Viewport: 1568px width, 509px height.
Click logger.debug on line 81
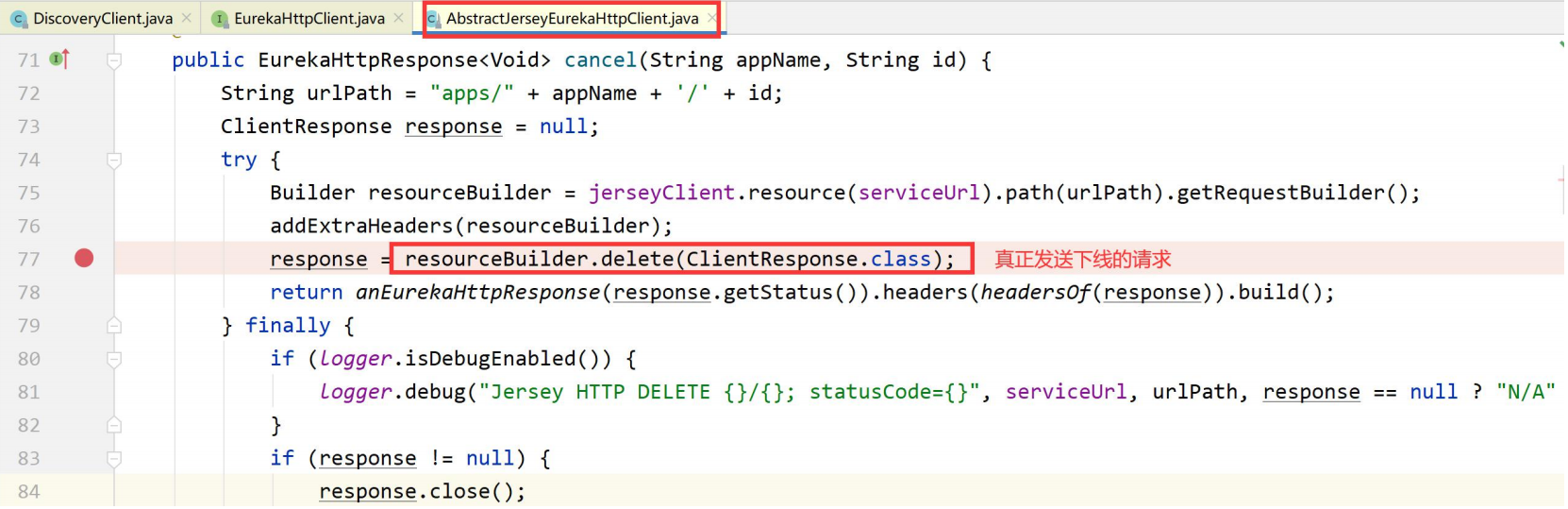392,392
